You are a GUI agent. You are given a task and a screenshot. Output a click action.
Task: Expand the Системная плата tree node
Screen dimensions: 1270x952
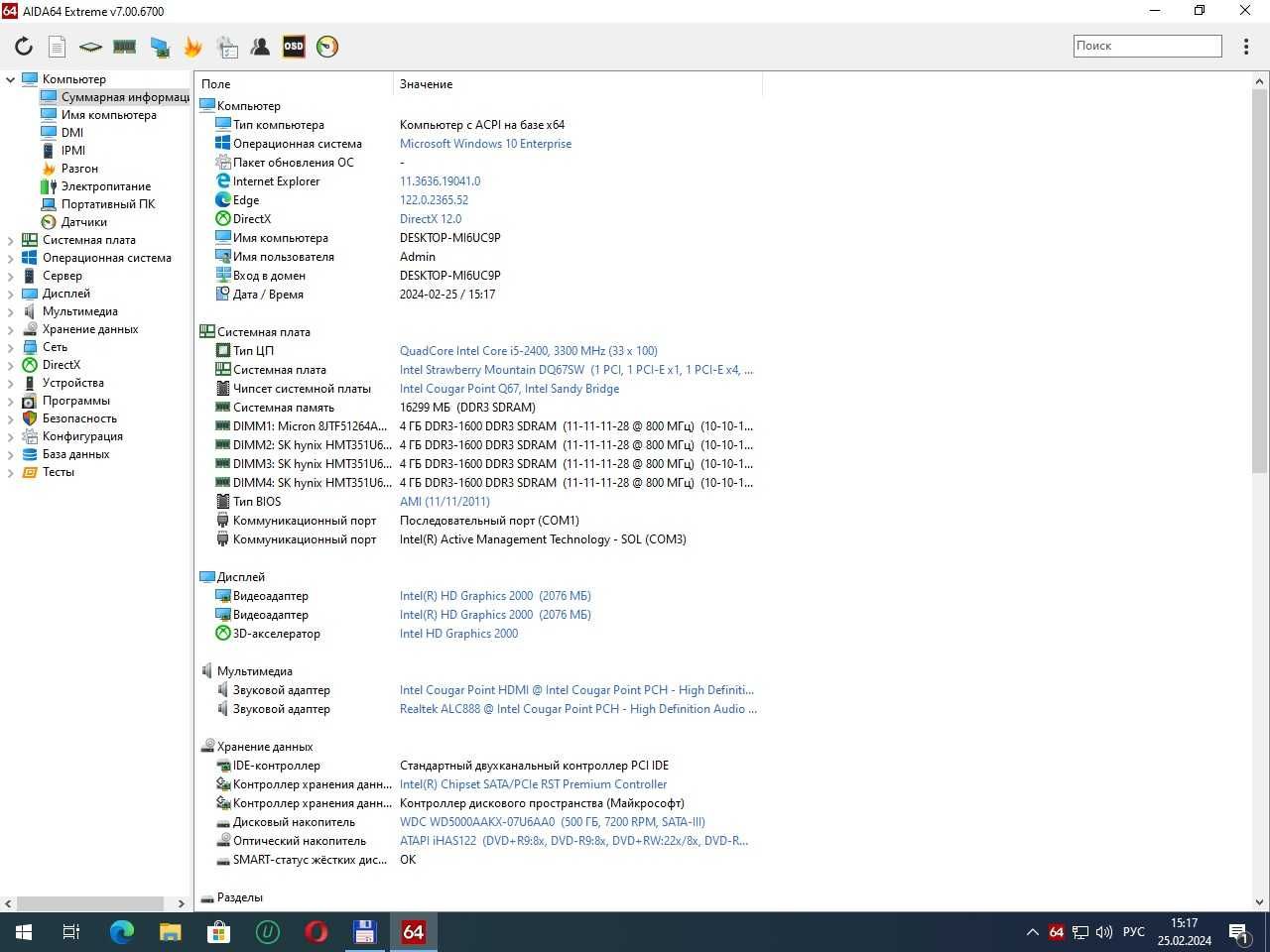[11, 240]
